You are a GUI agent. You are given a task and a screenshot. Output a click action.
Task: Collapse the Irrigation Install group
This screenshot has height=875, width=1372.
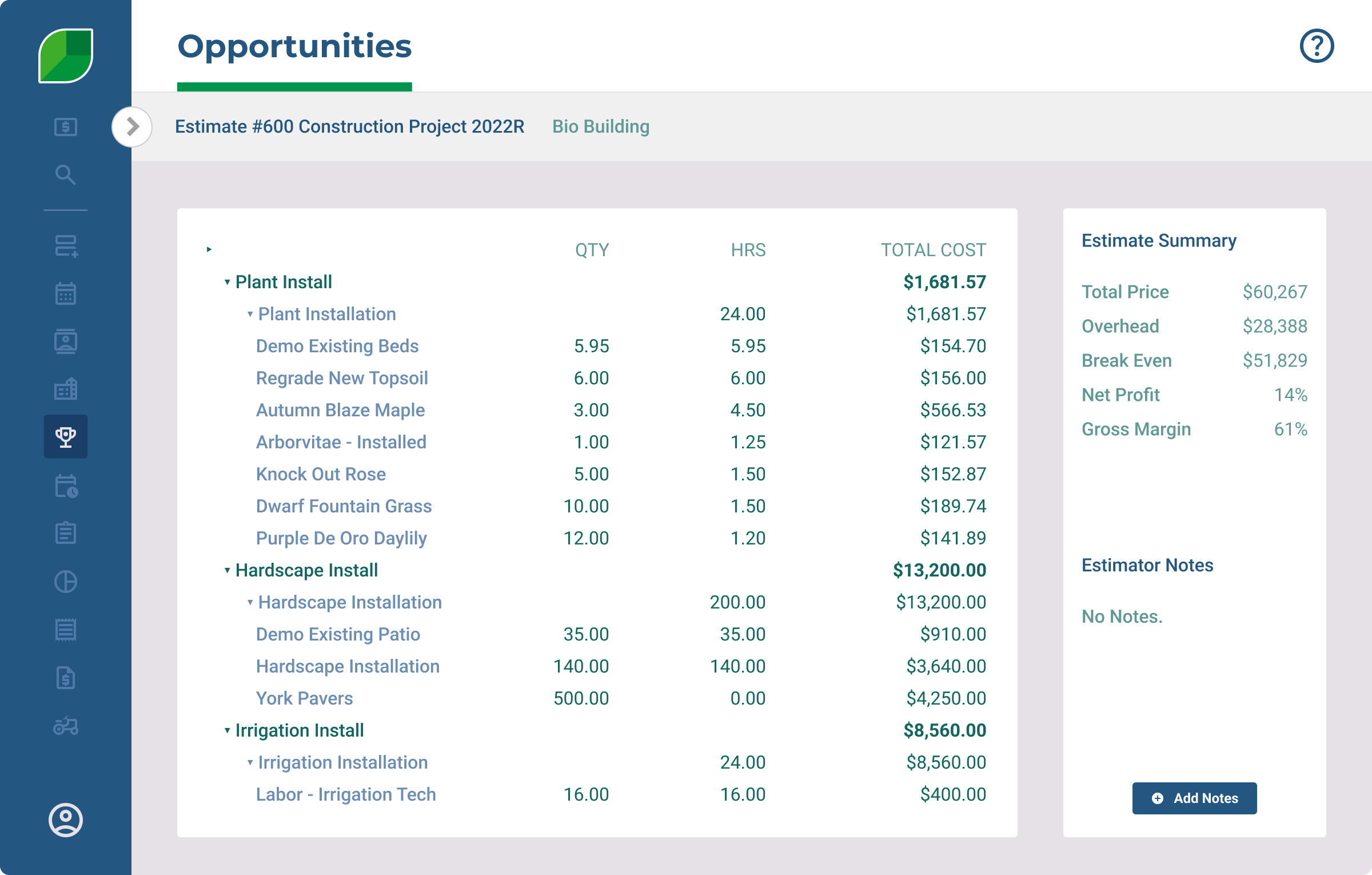(228, 730)
